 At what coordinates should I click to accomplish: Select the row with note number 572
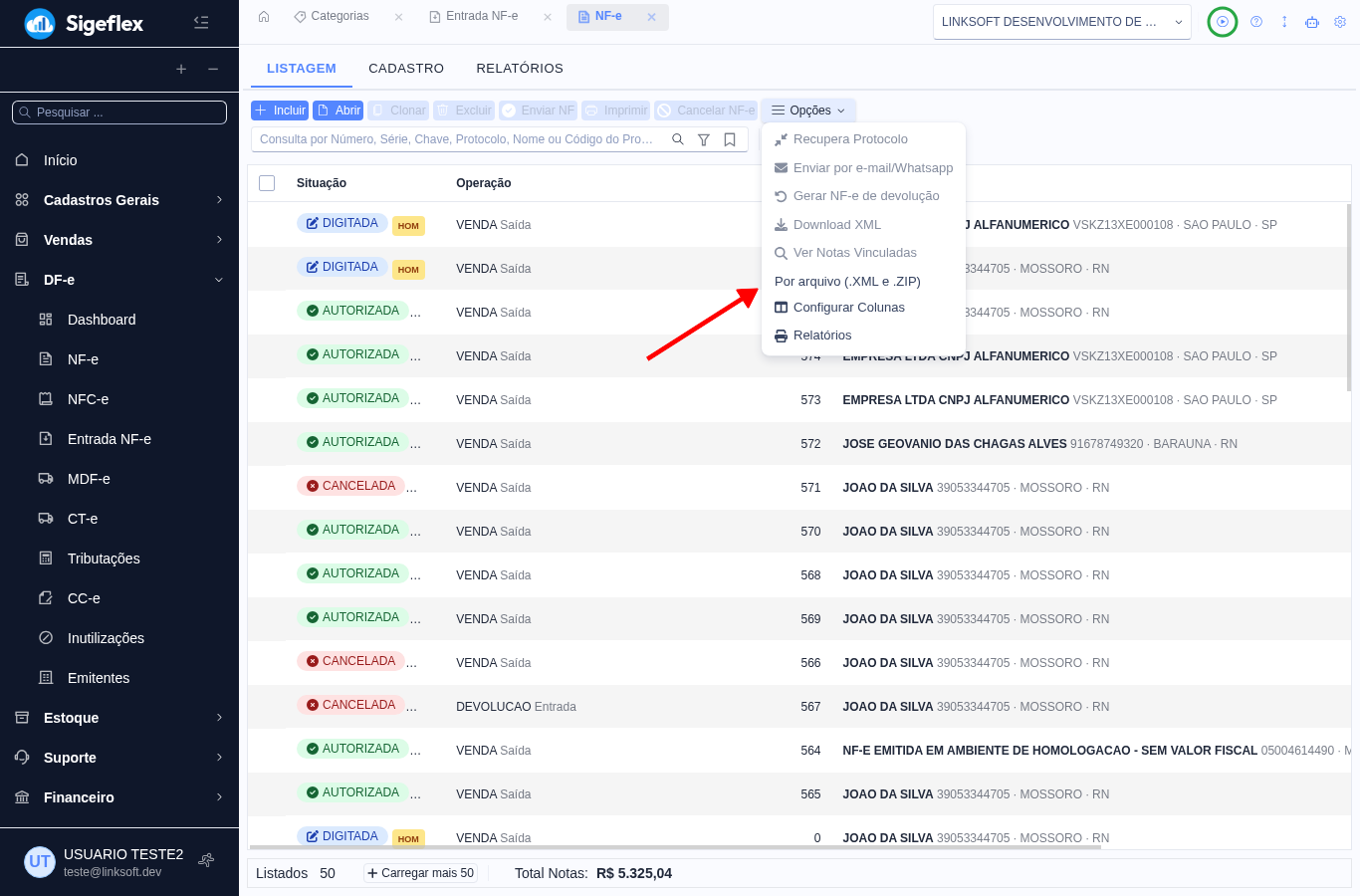799,444
